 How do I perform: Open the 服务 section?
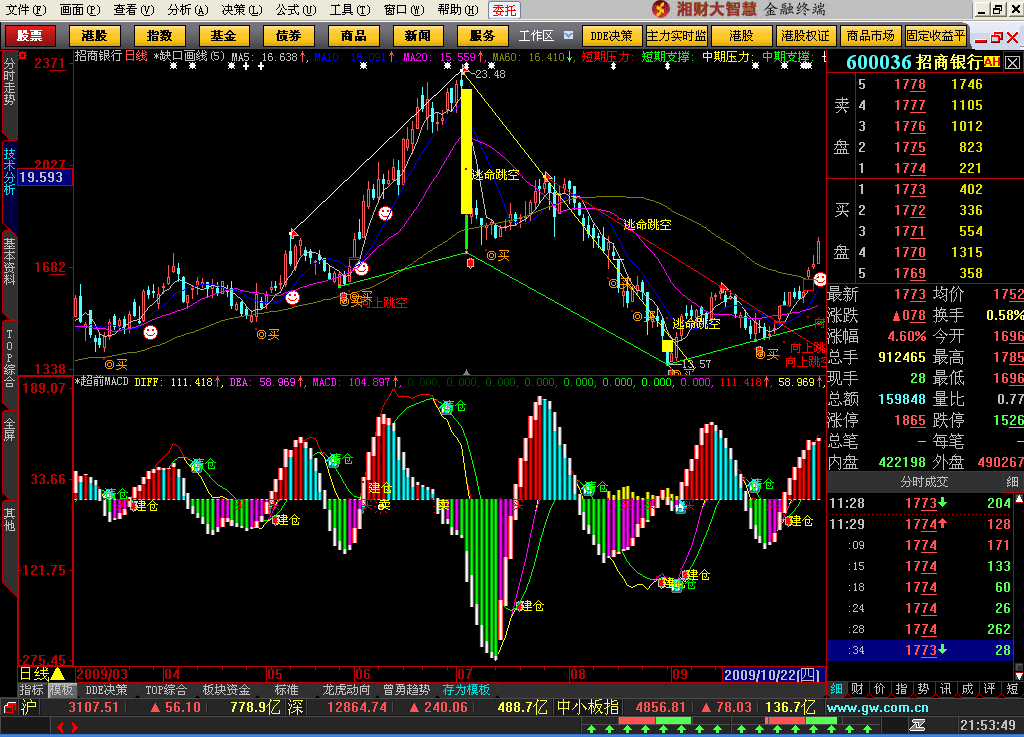point(482,35)
